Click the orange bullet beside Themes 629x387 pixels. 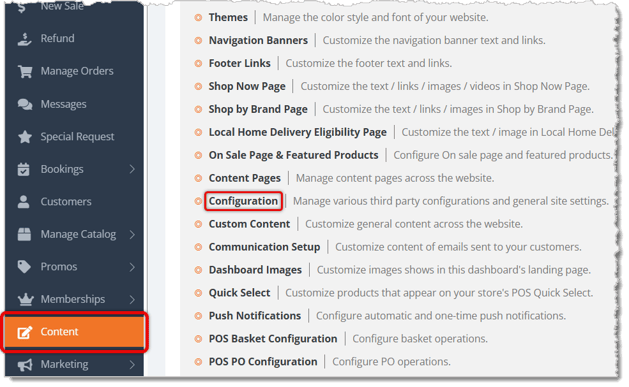point(198,18)
